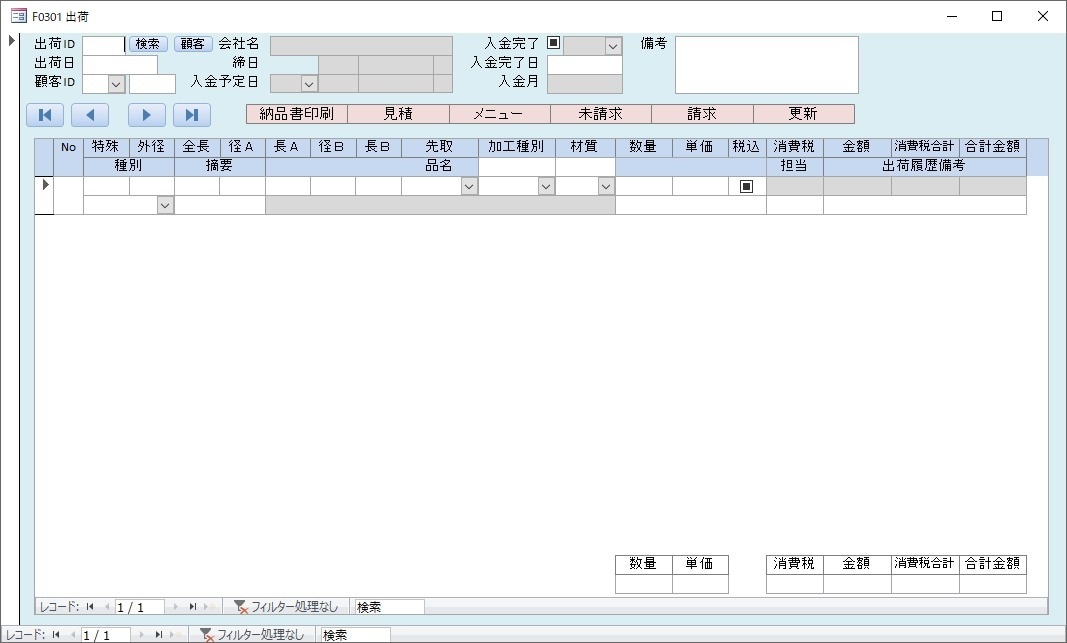The width and height of the screenshot is (1067, 643).
Task: Click the 請求 button
Action: (702, 114)
